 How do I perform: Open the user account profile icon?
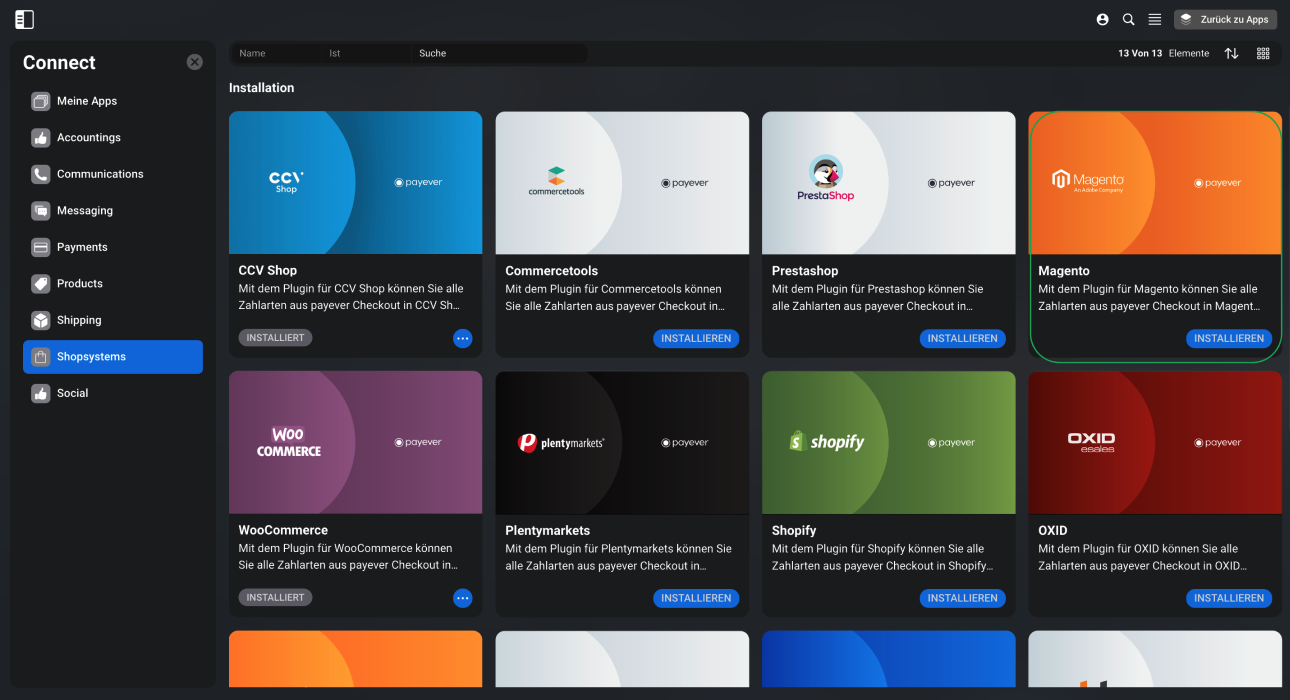coord(1102,19)
